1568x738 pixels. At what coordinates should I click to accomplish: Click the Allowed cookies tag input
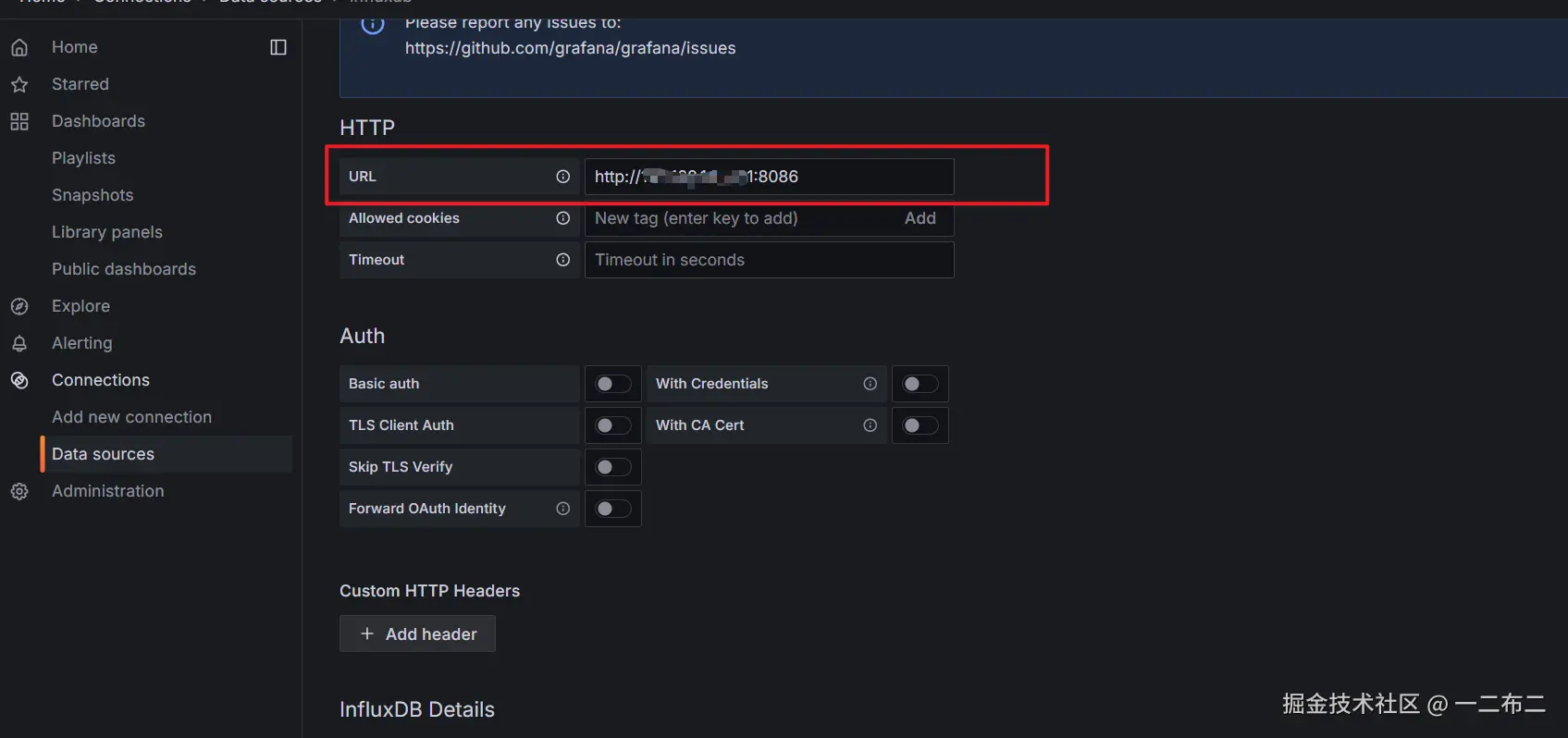coord(740,218)
